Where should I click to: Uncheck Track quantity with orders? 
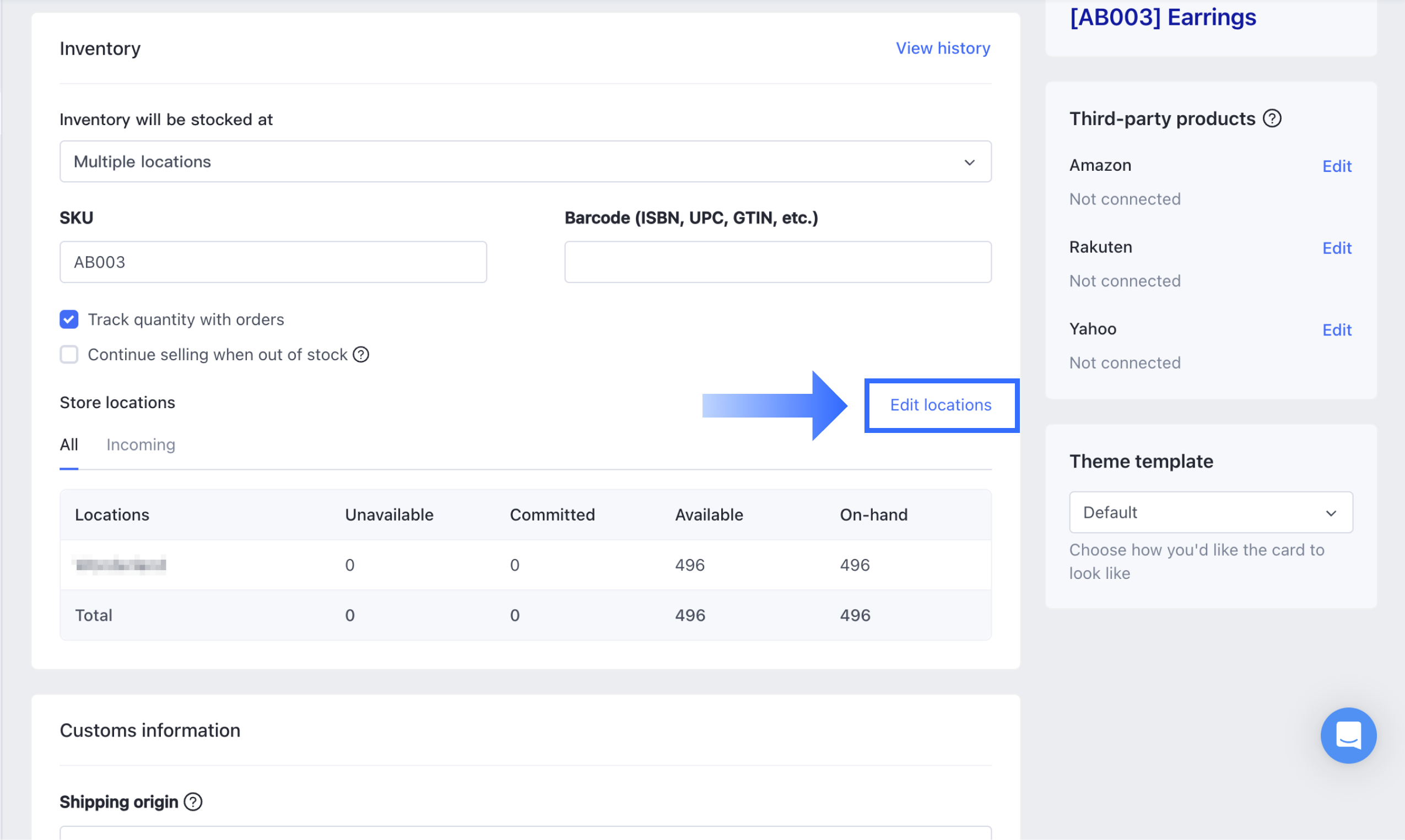point(69,319)
